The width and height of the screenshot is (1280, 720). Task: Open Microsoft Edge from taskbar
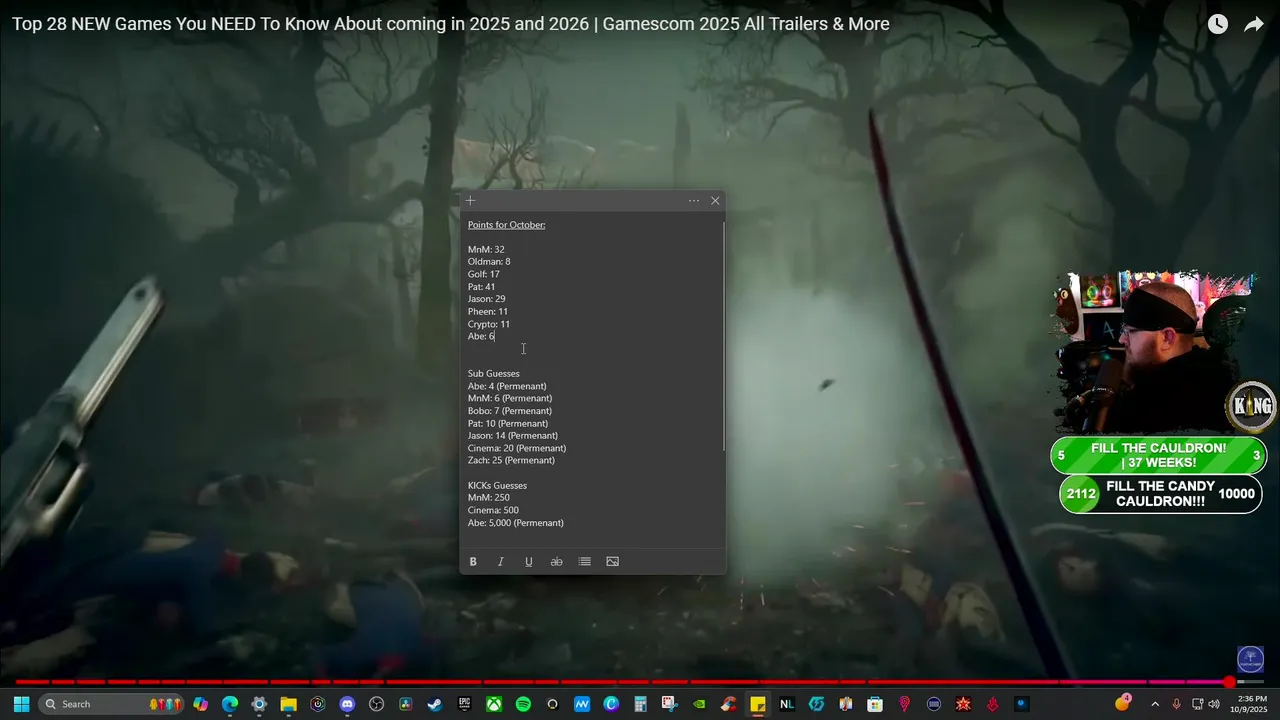230,704
